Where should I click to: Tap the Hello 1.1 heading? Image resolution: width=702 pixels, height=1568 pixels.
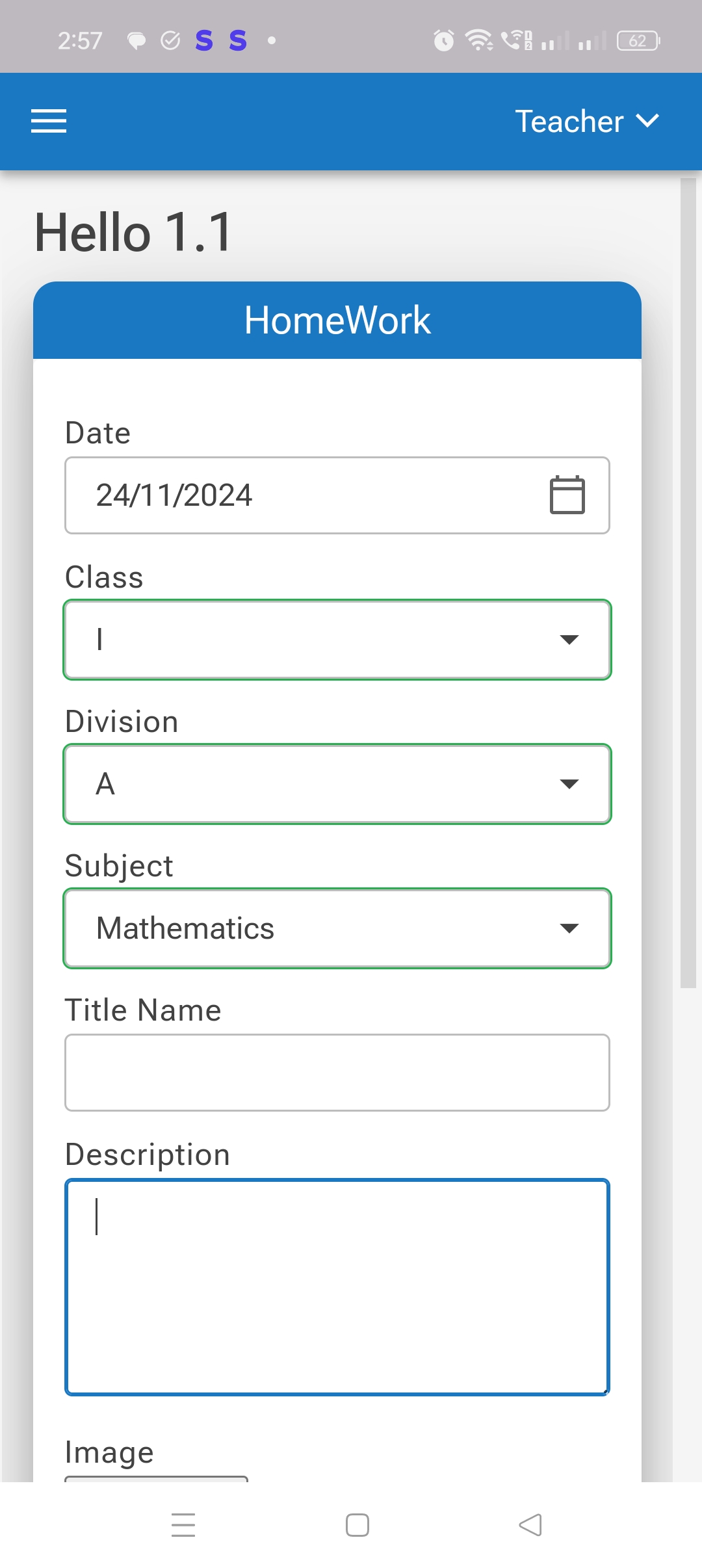tap(134, 232)
